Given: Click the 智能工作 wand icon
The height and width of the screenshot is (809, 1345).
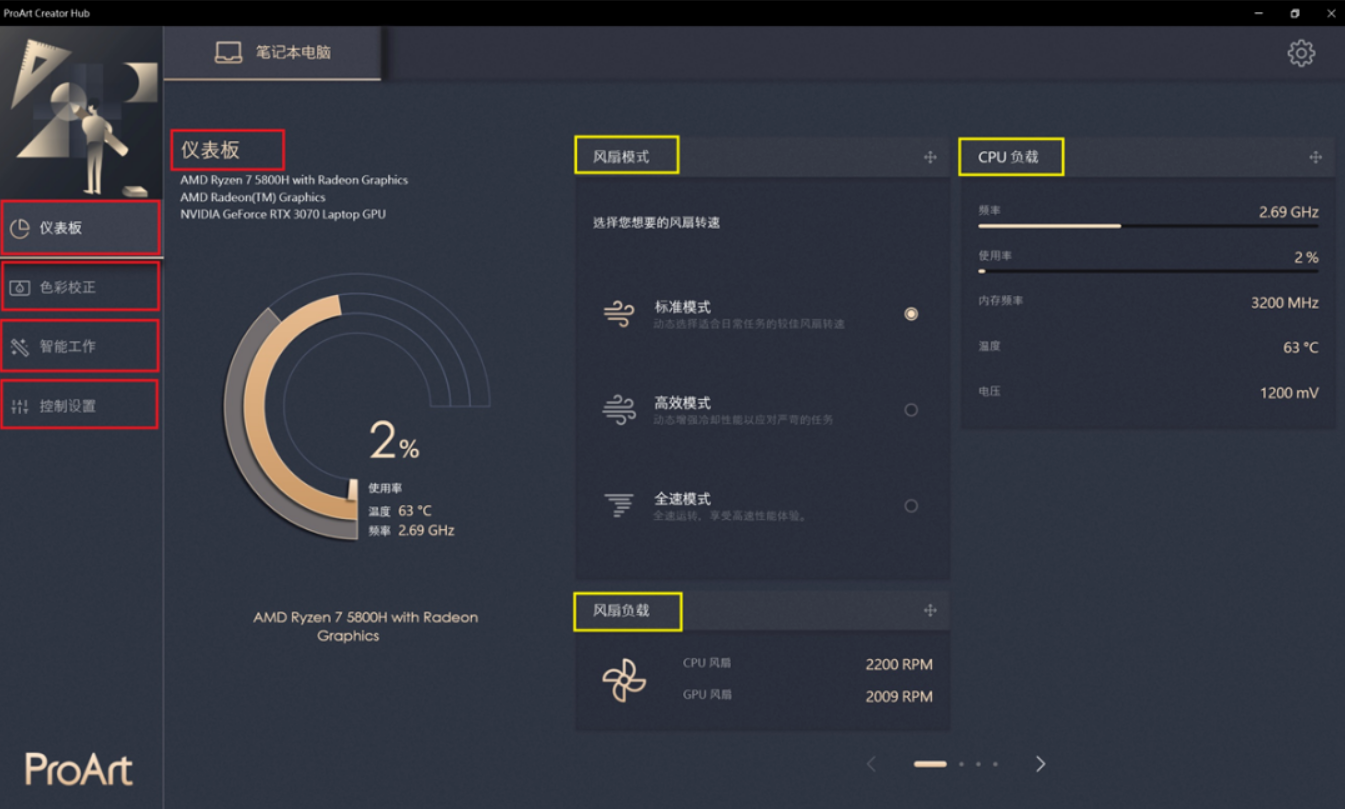Looking at the screenshot, I should click(20, 347).
